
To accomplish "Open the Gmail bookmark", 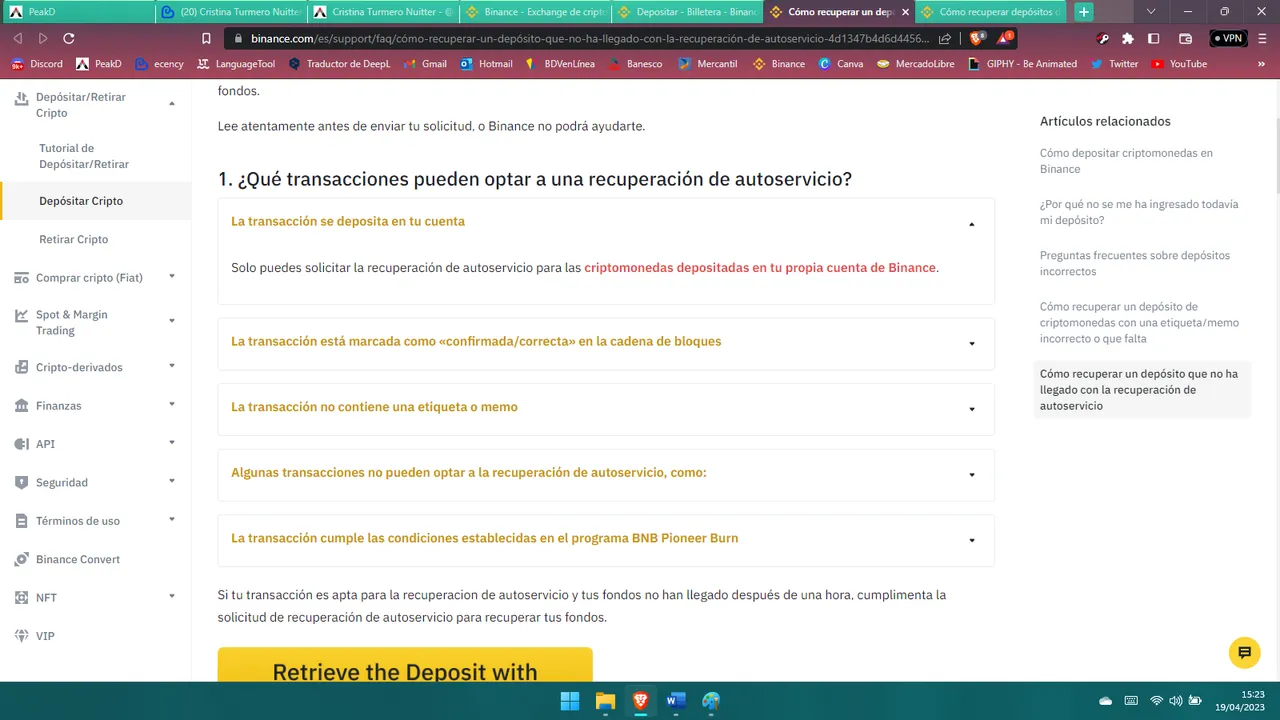I will pyautogui.click(x=425, y=63).
